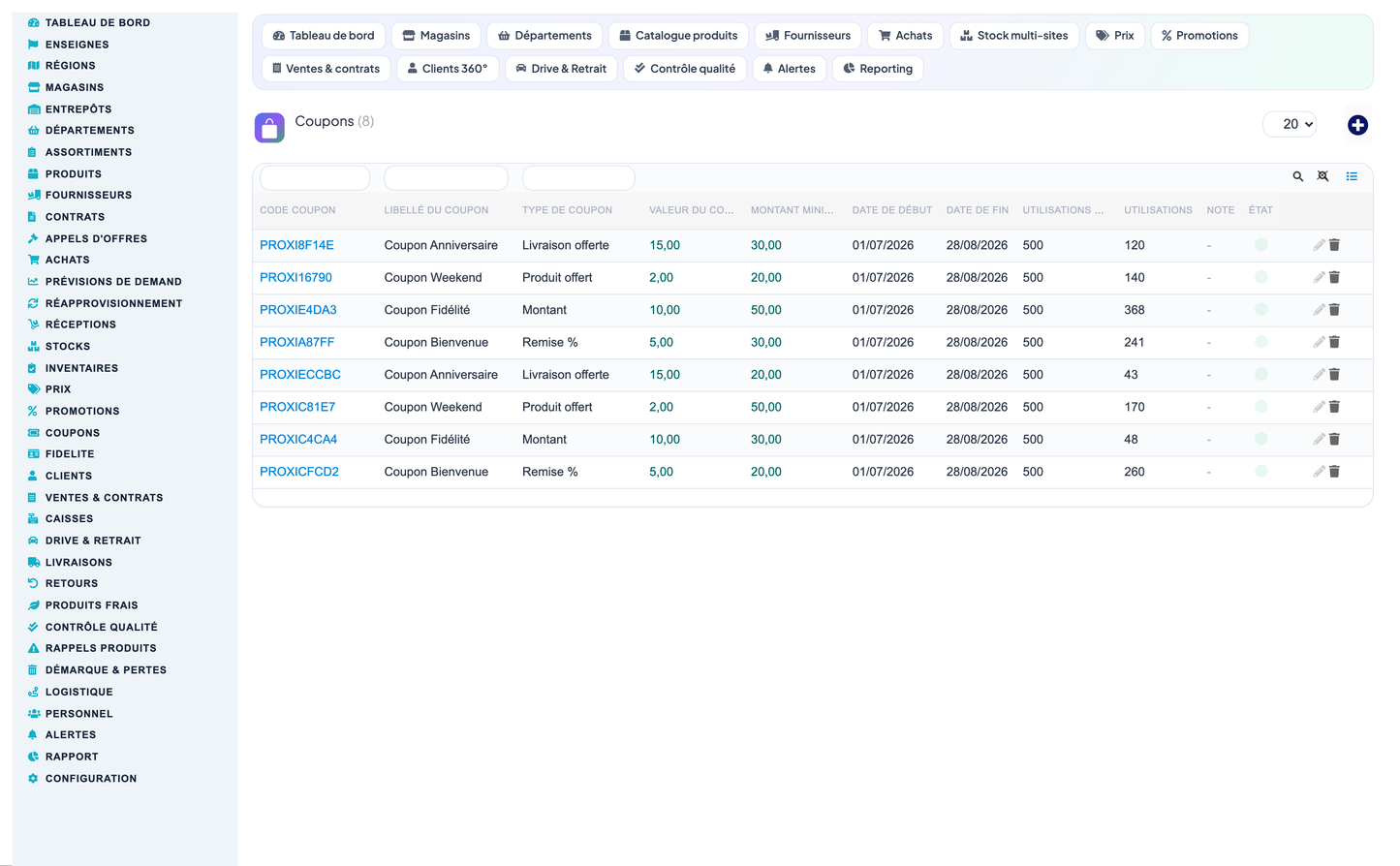The height and width of the screenshot is (866, 1400).
Task: Click the search magnifier icon above table
Action: pos(1297,176)
